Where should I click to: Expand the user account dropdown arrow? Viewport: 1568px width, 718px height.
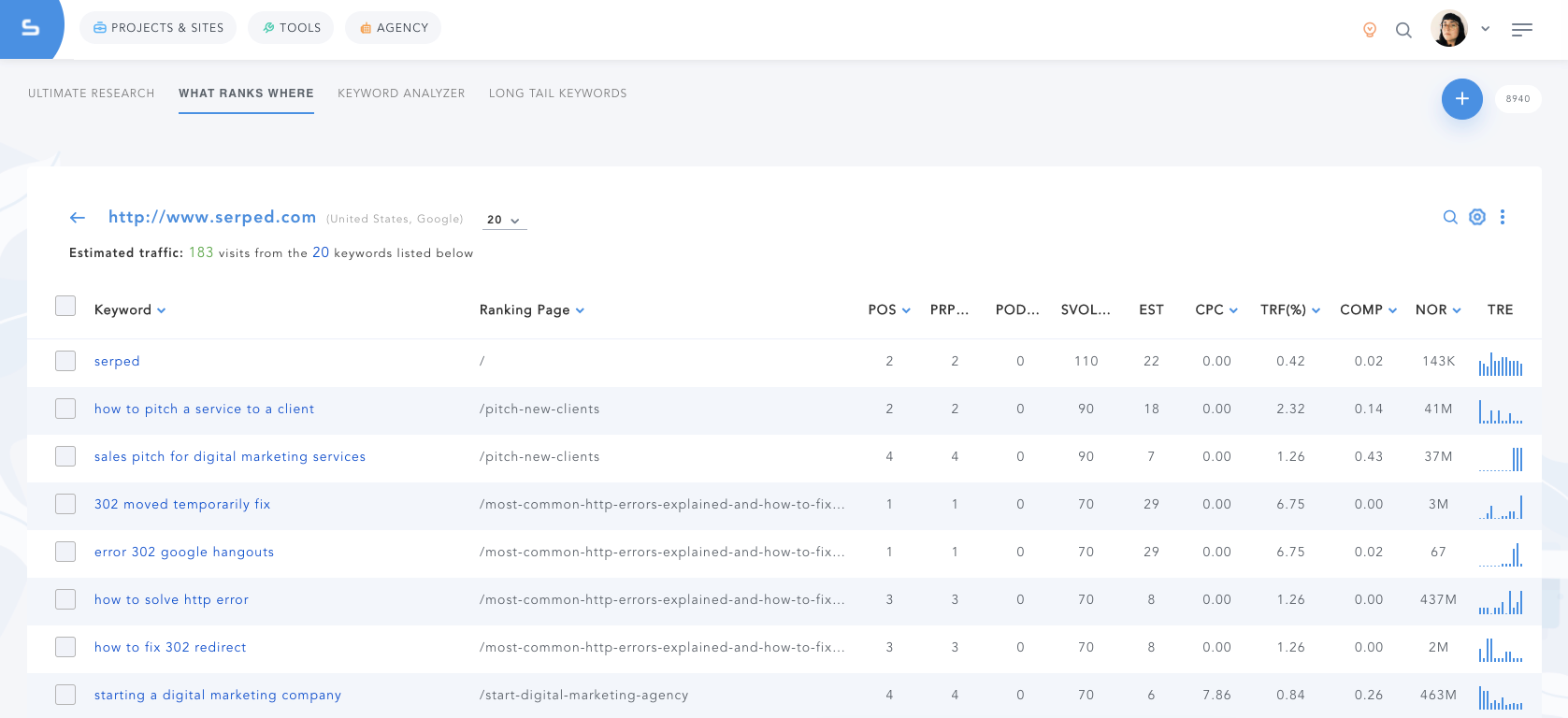click(1485, 29)
